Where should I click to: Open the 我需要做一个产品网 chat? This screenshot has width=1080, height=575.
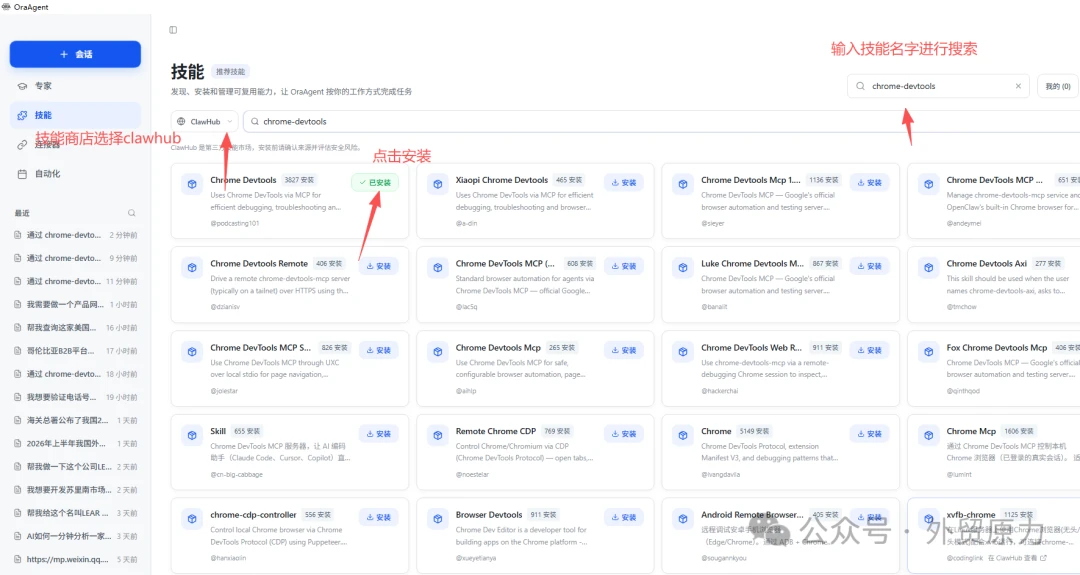pos(75,304)
